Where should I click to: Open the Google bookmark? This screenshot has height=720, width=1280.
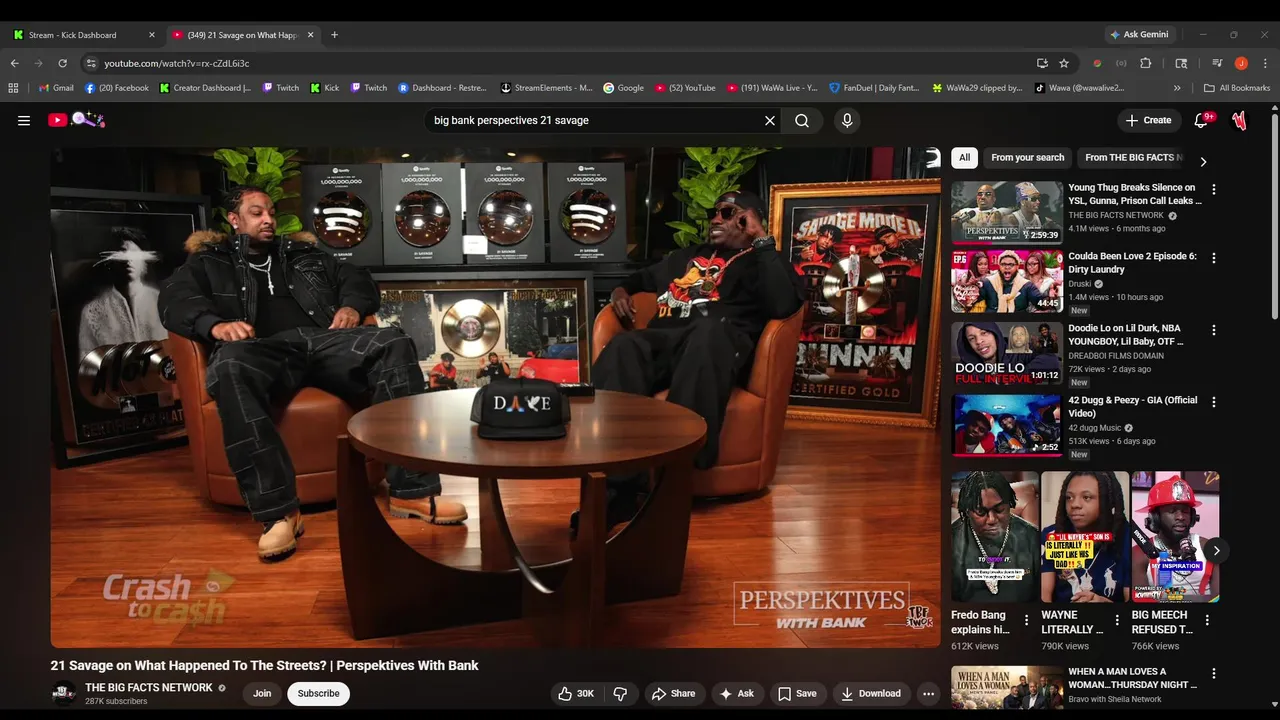point(624,88)
